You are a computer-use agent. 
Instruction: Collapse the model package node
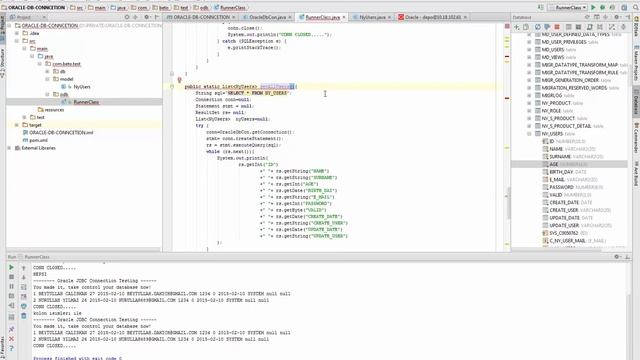pyautogui.click(x=47, y=79)
